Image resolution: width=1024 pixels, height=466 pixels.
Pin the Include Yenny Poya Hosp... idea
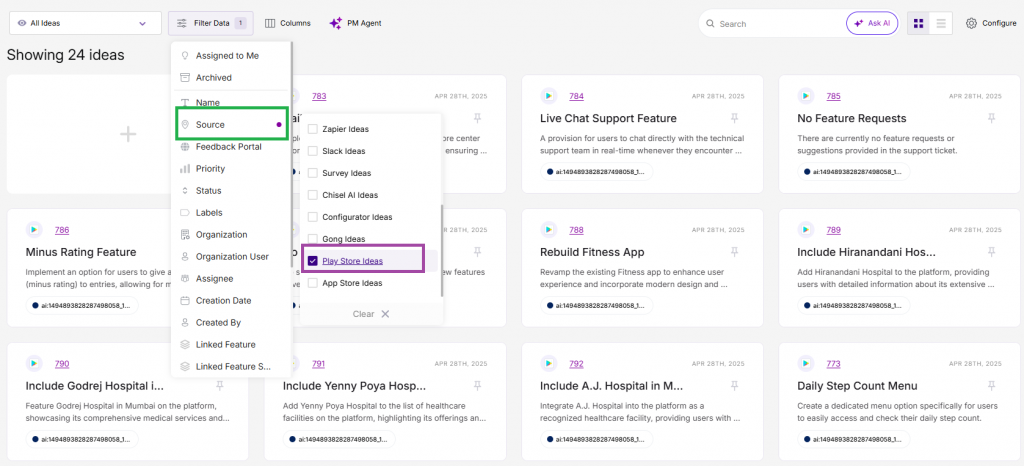pyautogui.click(x=477, y=386)
